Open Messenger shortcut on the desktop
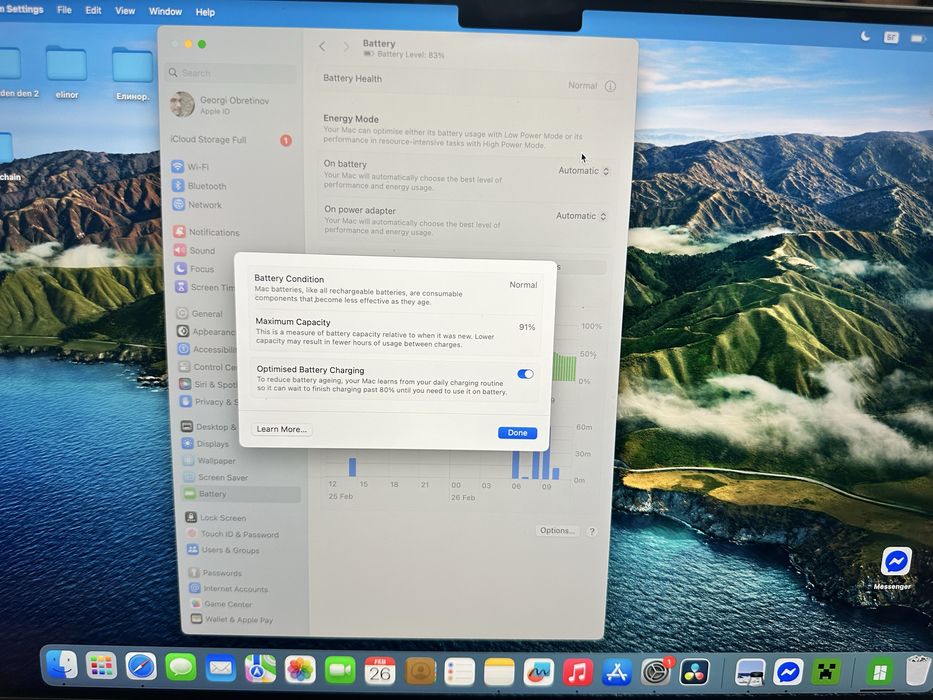This screenshot has height=700, width=933. click(x=896, y=561)
